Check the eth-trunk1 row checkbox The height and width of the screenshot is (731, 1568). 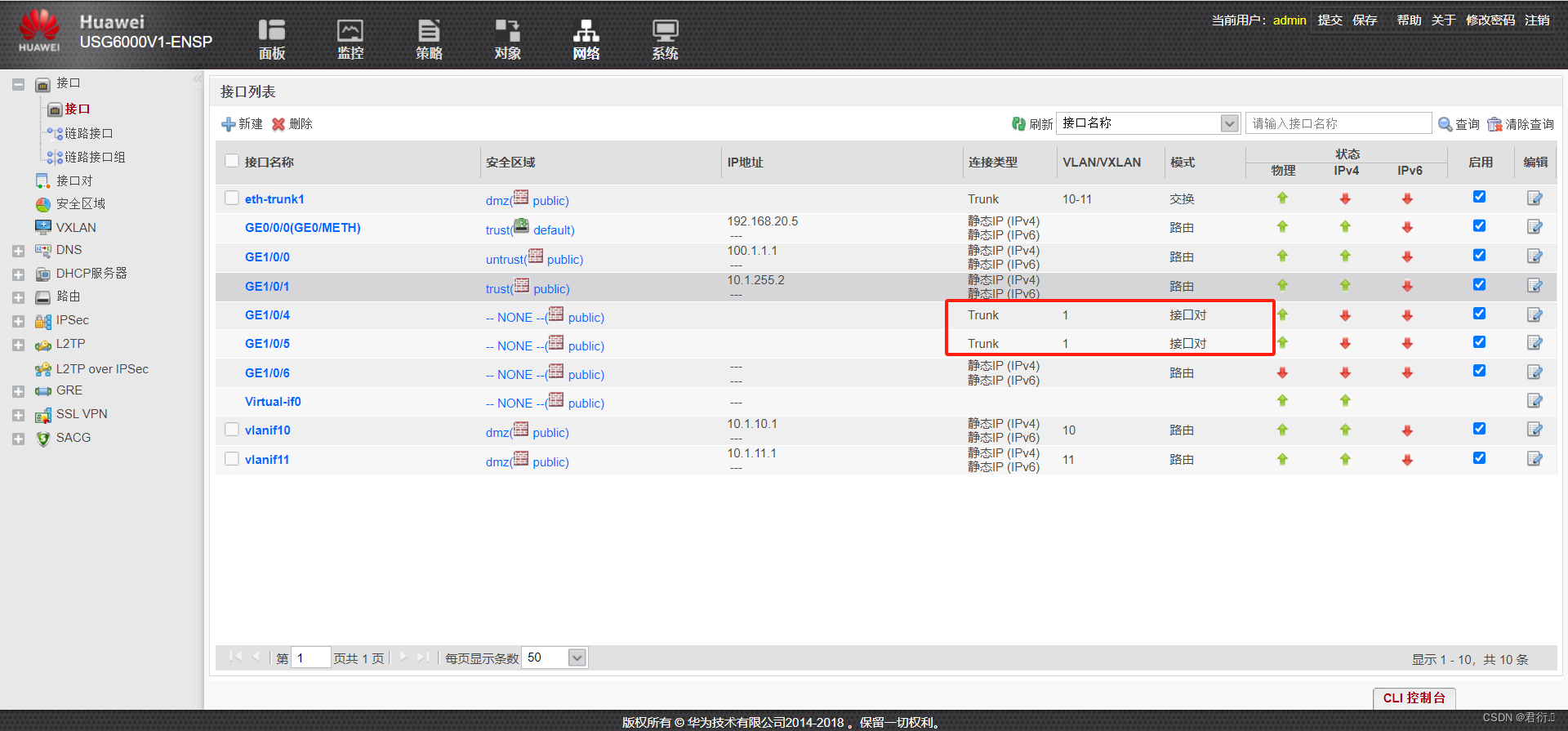[x=232, y=198]
